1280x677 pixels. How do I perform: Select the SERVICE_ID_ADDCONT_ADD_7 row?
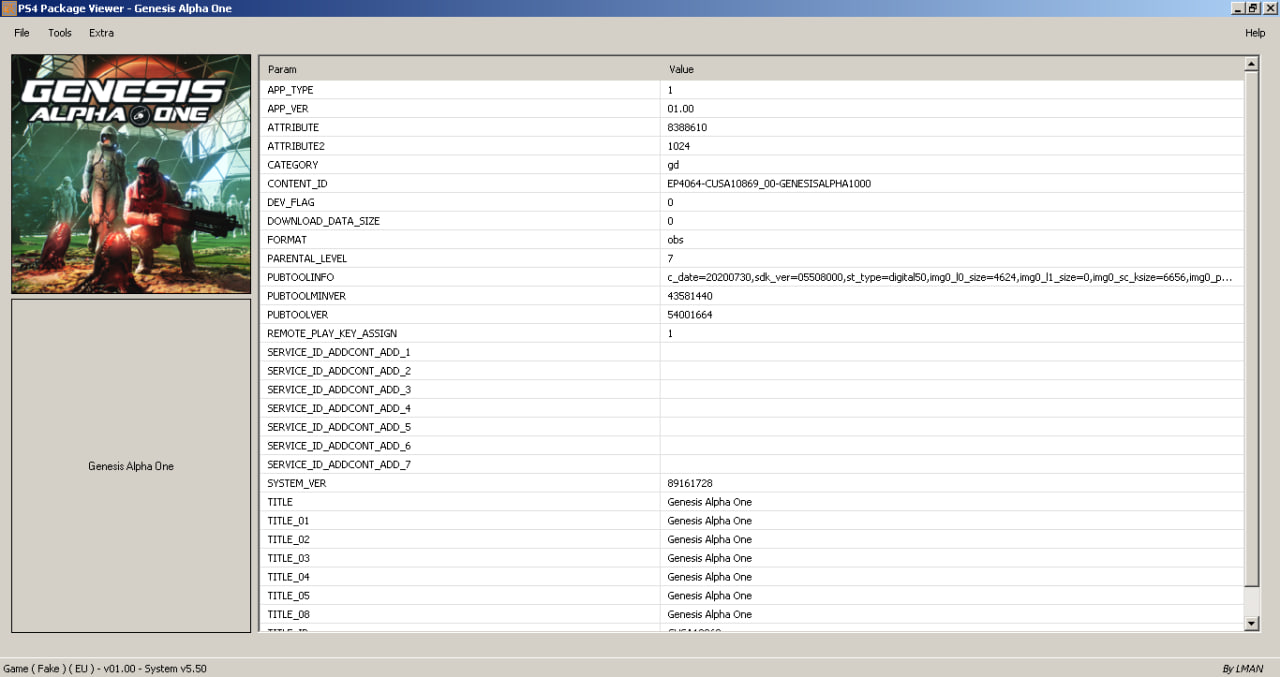752,464
